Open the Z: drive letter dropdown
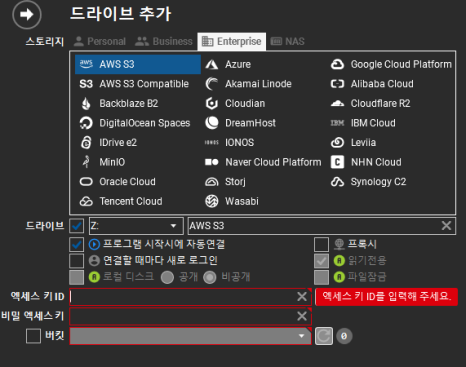466x367 pixels. coord(136,226)
